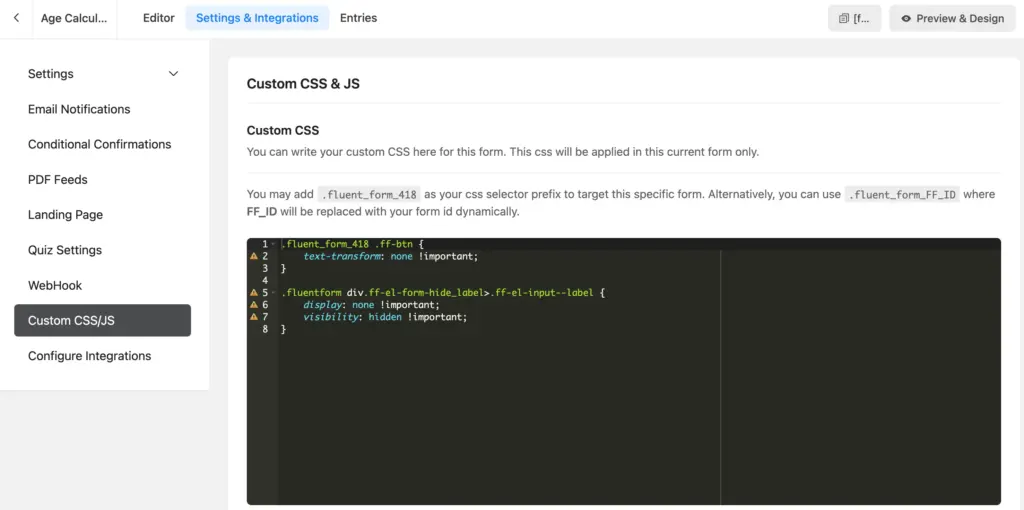
Task: Click the warning icon on line 5
Action: click(x=254, y=293)
